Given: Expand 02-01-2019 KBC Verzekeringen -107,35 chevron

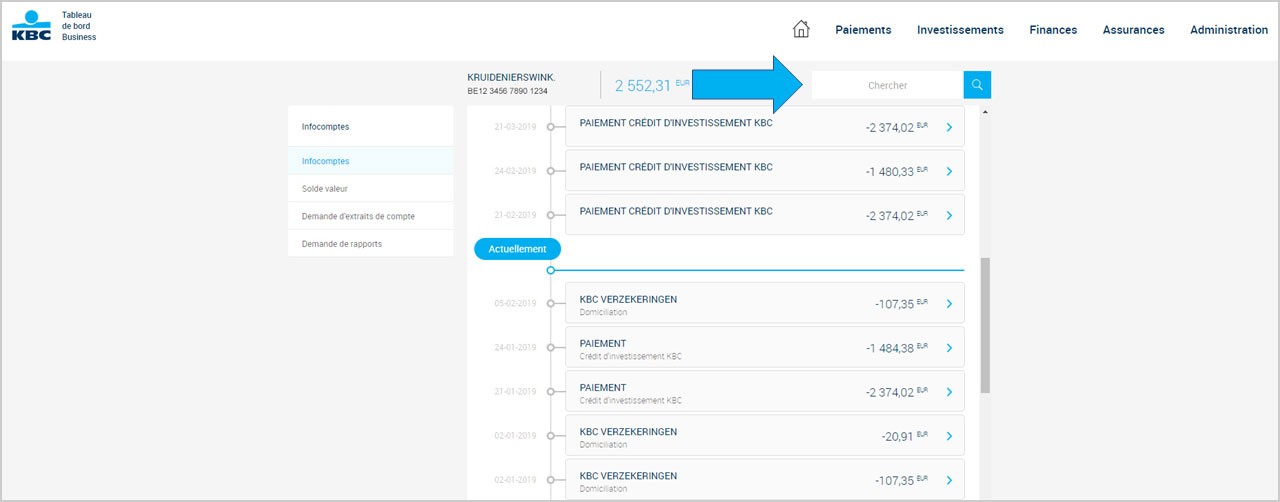Looking at the screenshot, I should [x=949, y=480].
